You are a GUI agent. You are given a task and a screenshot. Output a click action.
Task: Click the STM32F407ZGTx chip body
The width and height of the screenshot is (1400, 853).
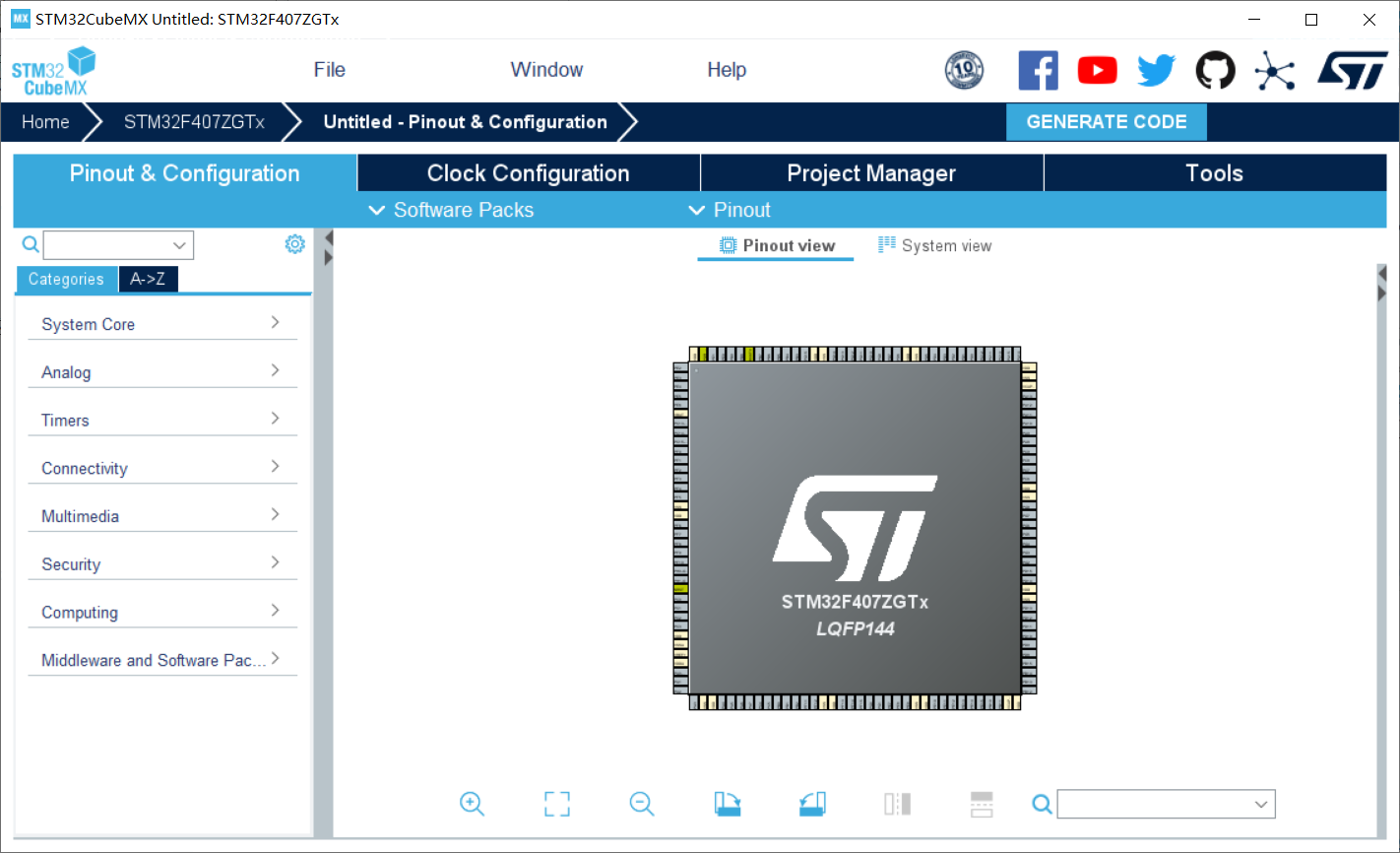855,527
